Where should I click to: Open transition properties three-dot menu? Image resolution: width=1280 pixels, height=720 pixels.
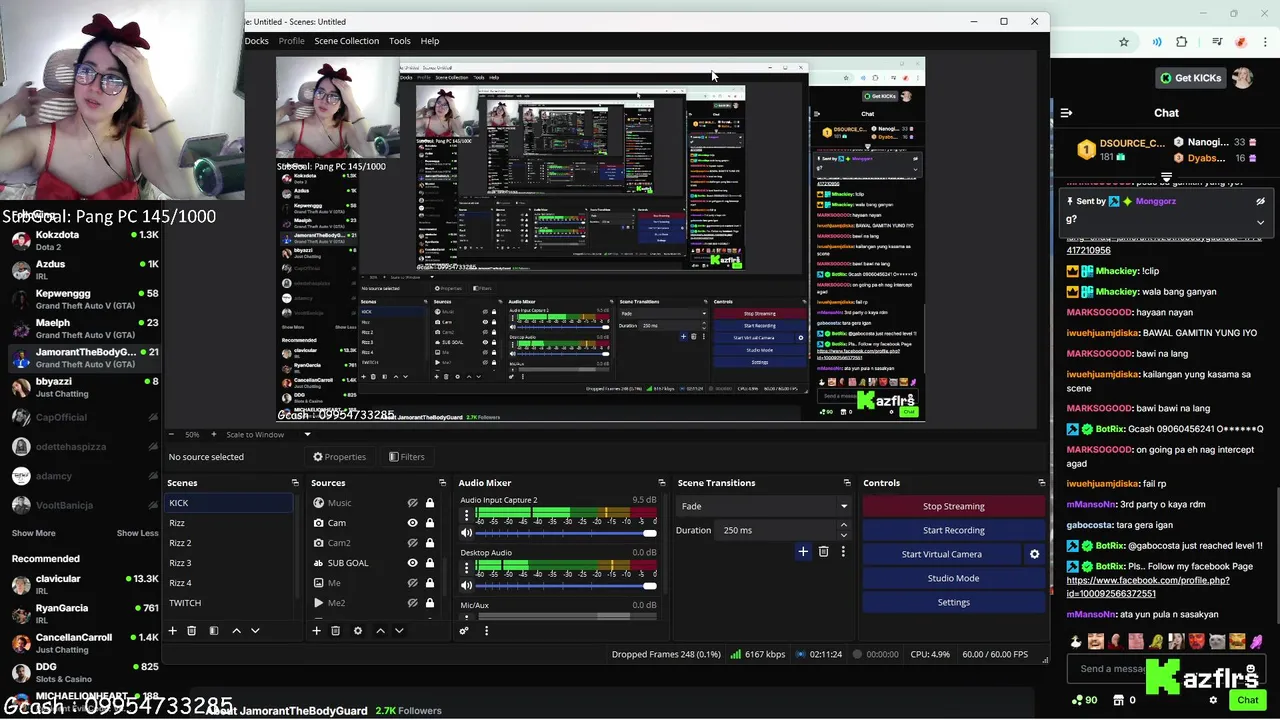[843, 551]
